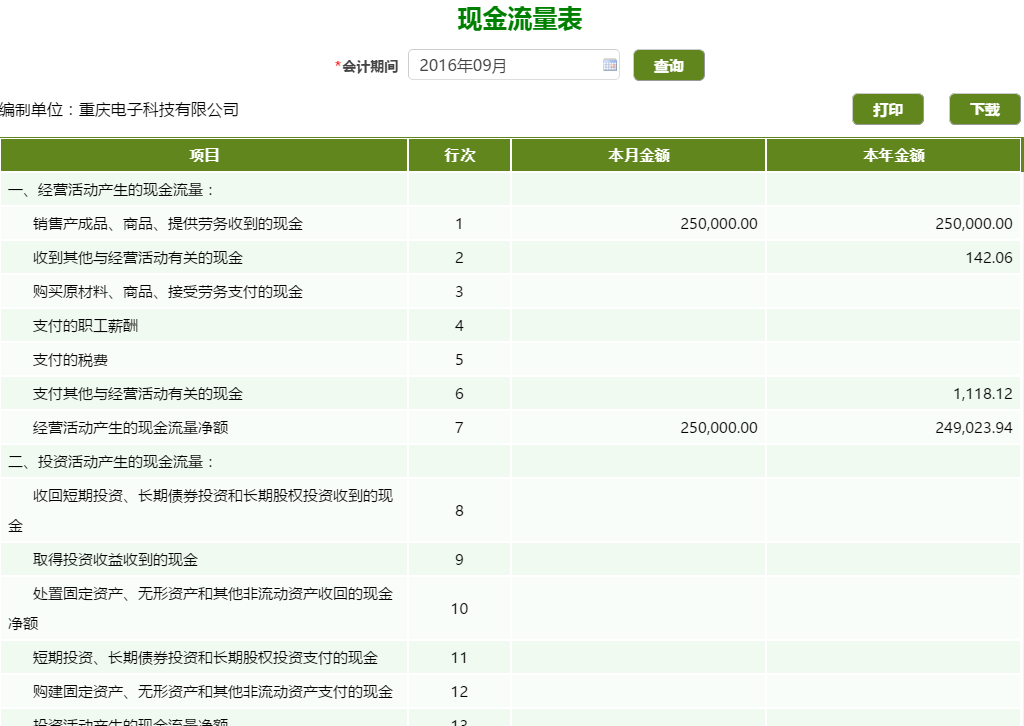Select 支付的职工薪酬 row label

pos(86,326)
